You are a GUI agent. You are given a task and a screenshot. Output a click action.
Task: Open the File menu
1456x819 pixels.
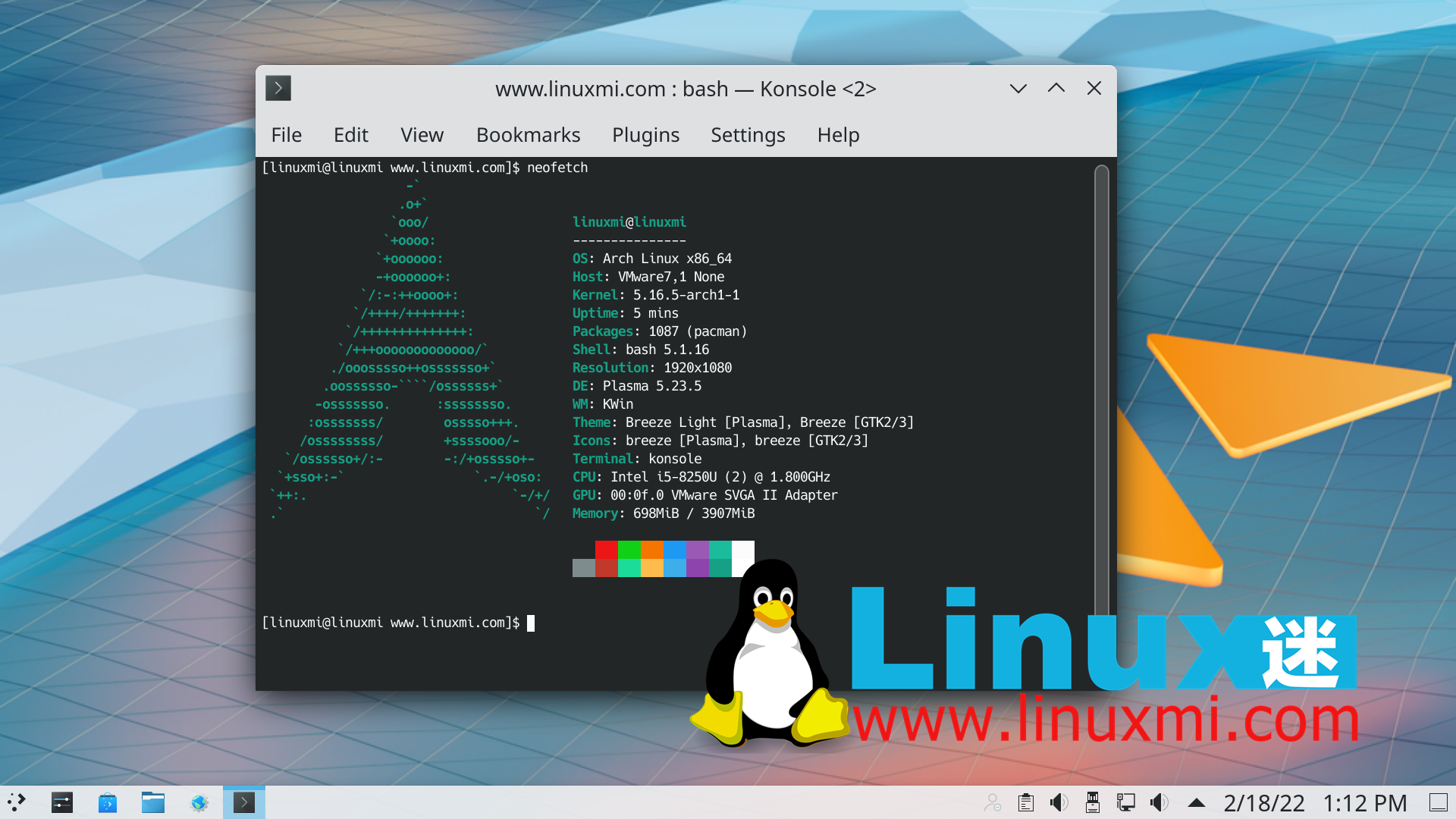click(287, 135)
